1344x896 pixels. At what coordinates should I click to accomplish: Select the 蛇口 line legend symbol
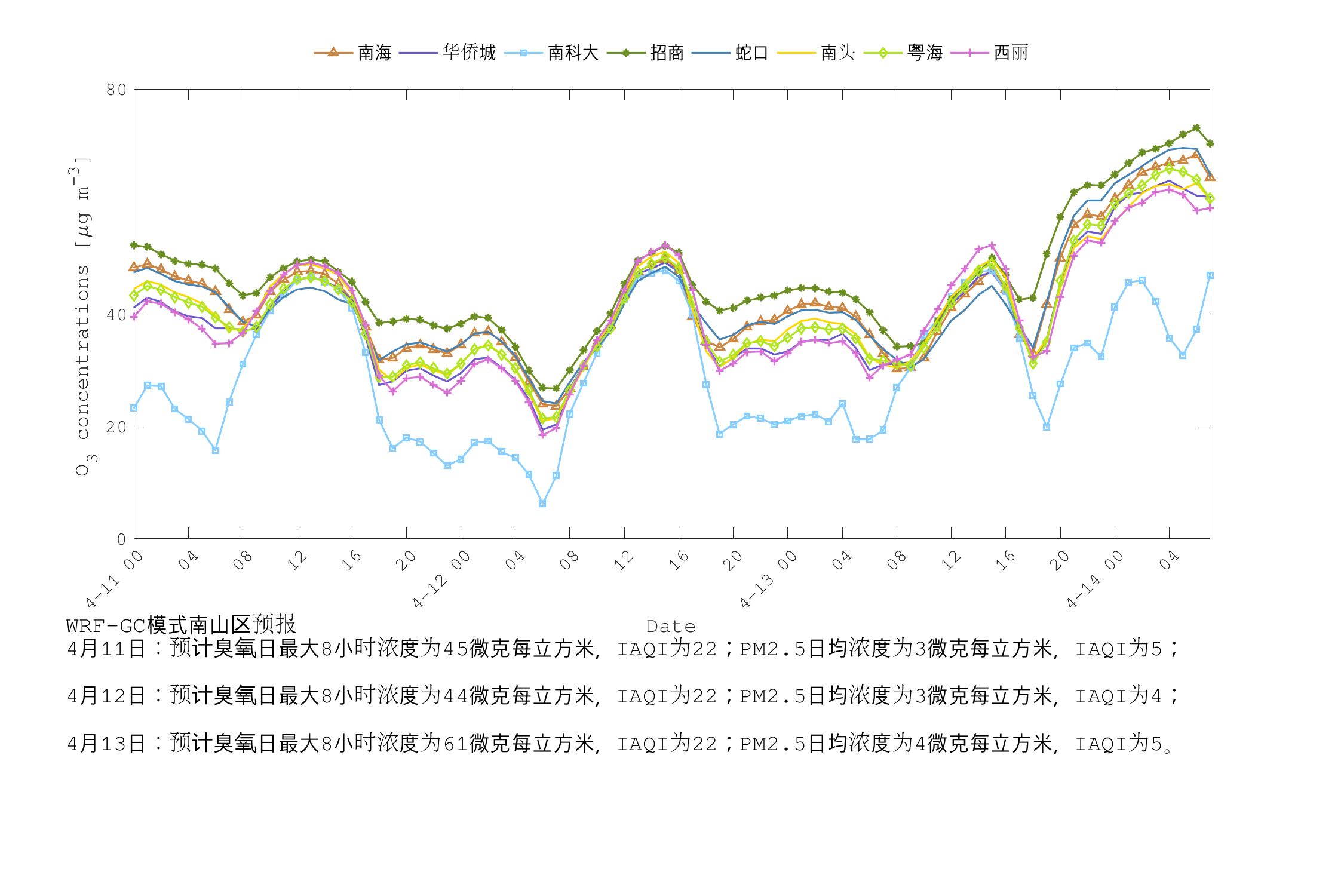pyautogui.click(x=711, y=53)
